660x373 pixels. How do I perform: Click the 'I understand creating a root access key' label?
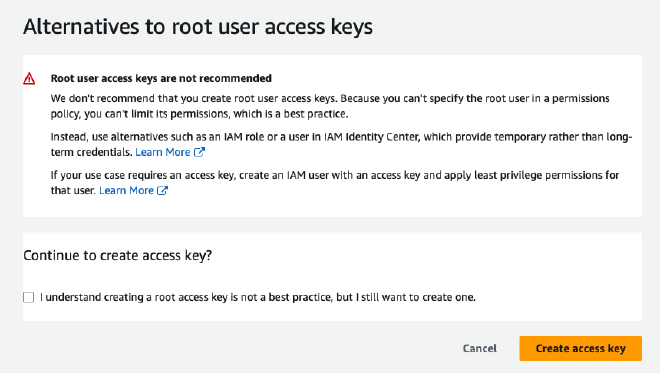(x=258, y=297)
